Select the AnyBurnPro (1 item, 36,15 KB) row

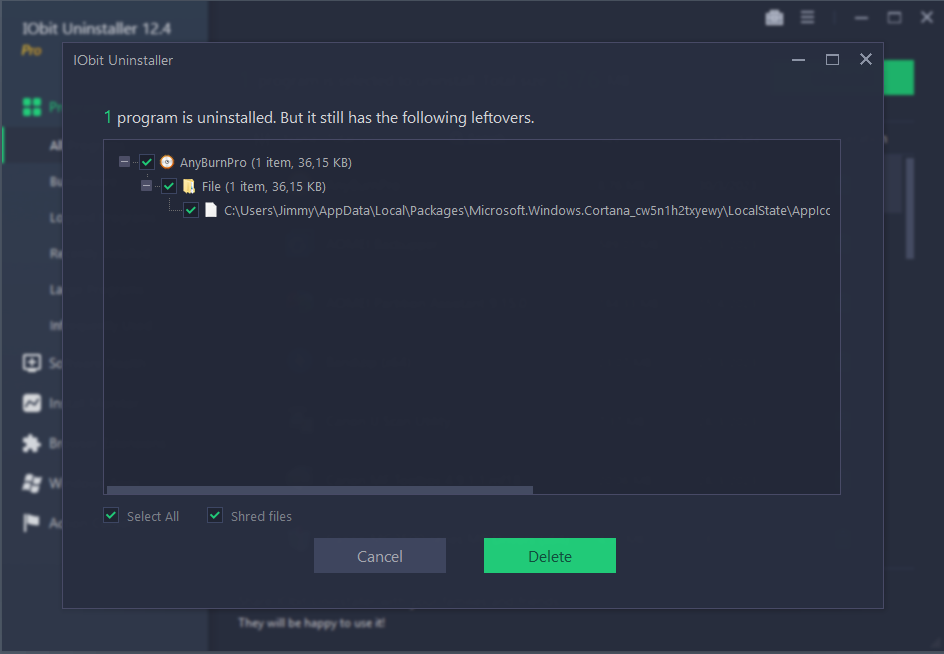pyautogui.click(x=266, y=163)
